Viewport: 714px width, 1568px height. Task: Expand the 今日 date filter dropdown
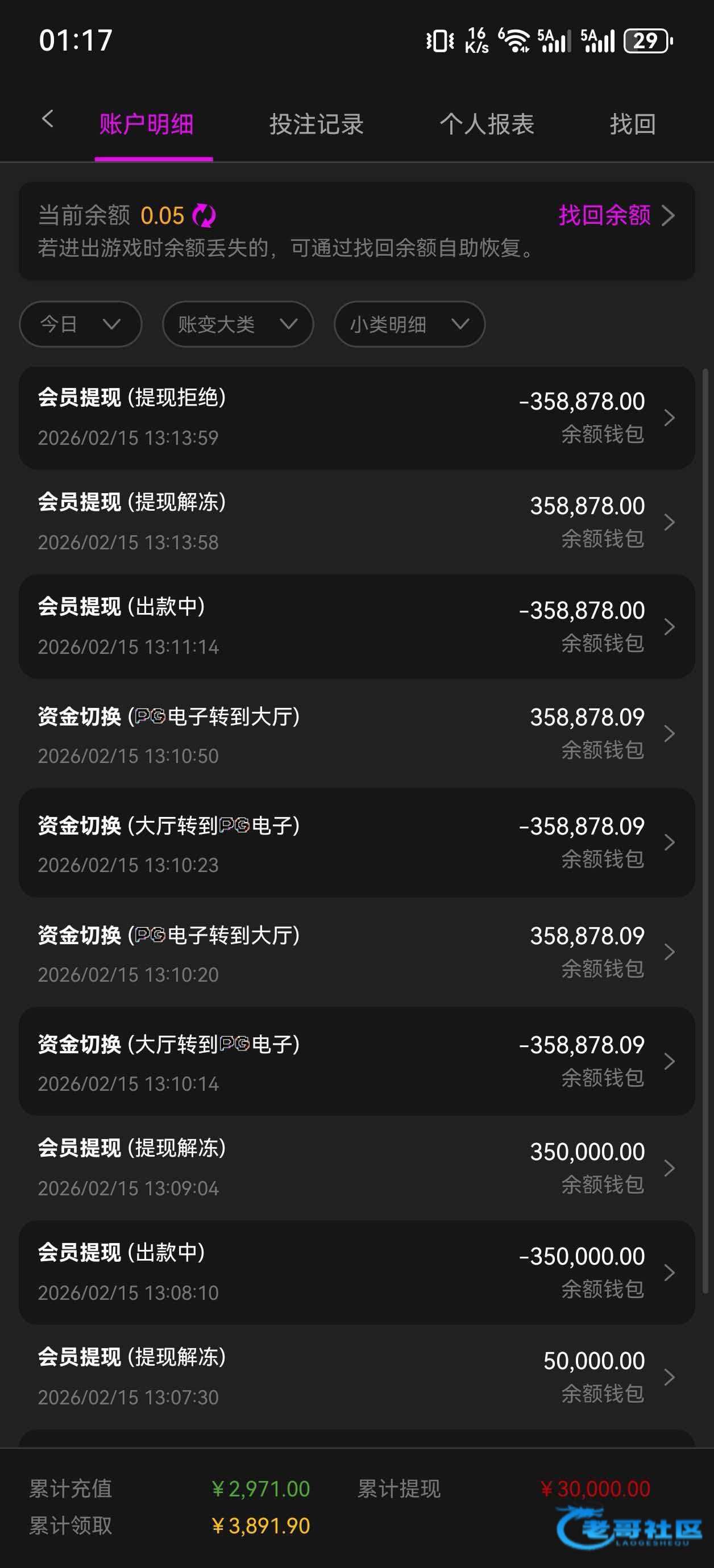tap(80, 324)
